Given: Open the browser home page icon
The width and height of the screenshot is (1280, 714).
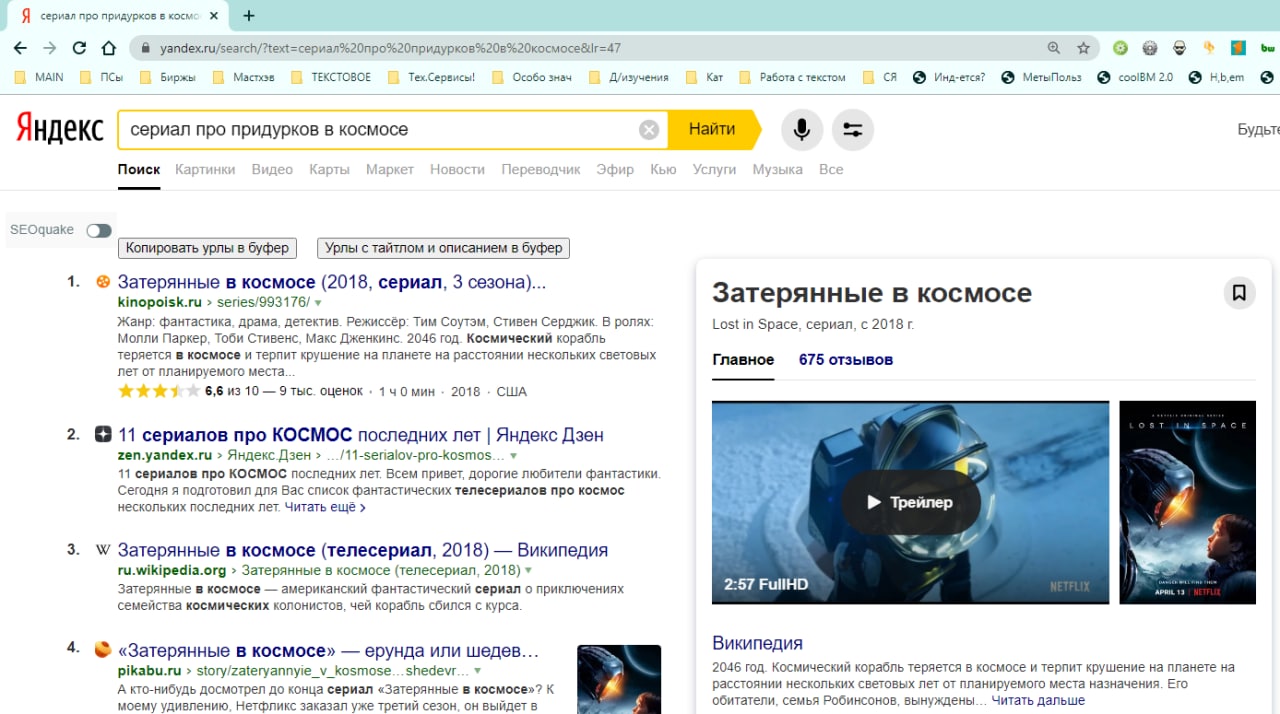Looking at the screenshot, I should coord(109,48).
